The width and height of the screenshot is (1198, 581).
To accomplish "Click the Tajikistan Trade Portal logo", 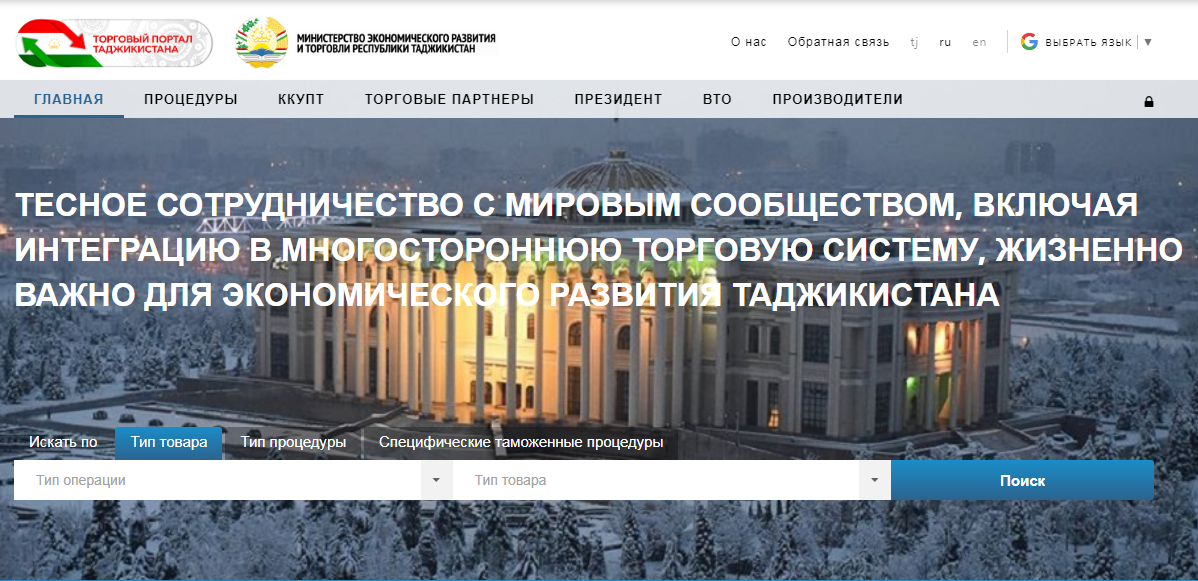I will tap(114, 43).
